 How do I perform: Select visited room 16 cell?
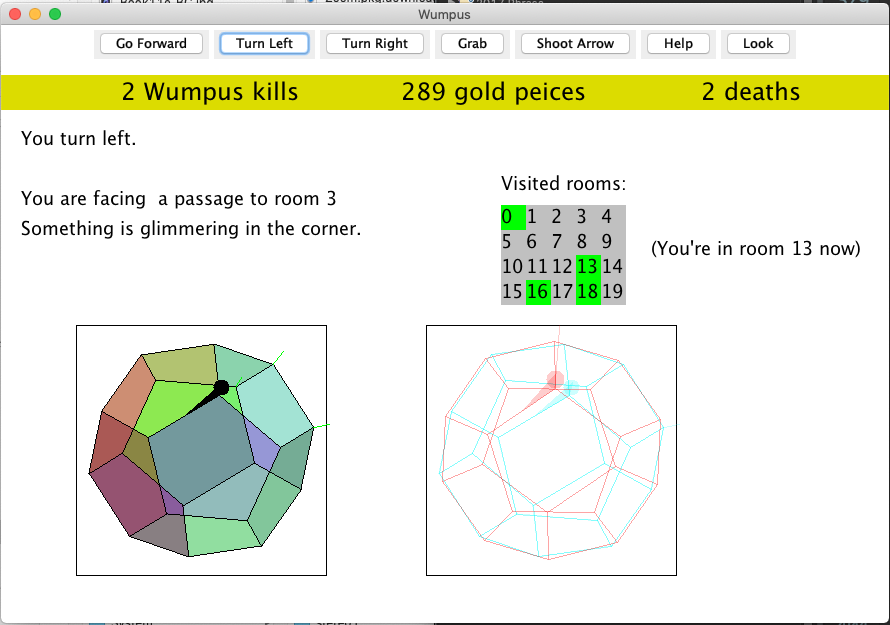pyautogui.click(x=538, y=292)
